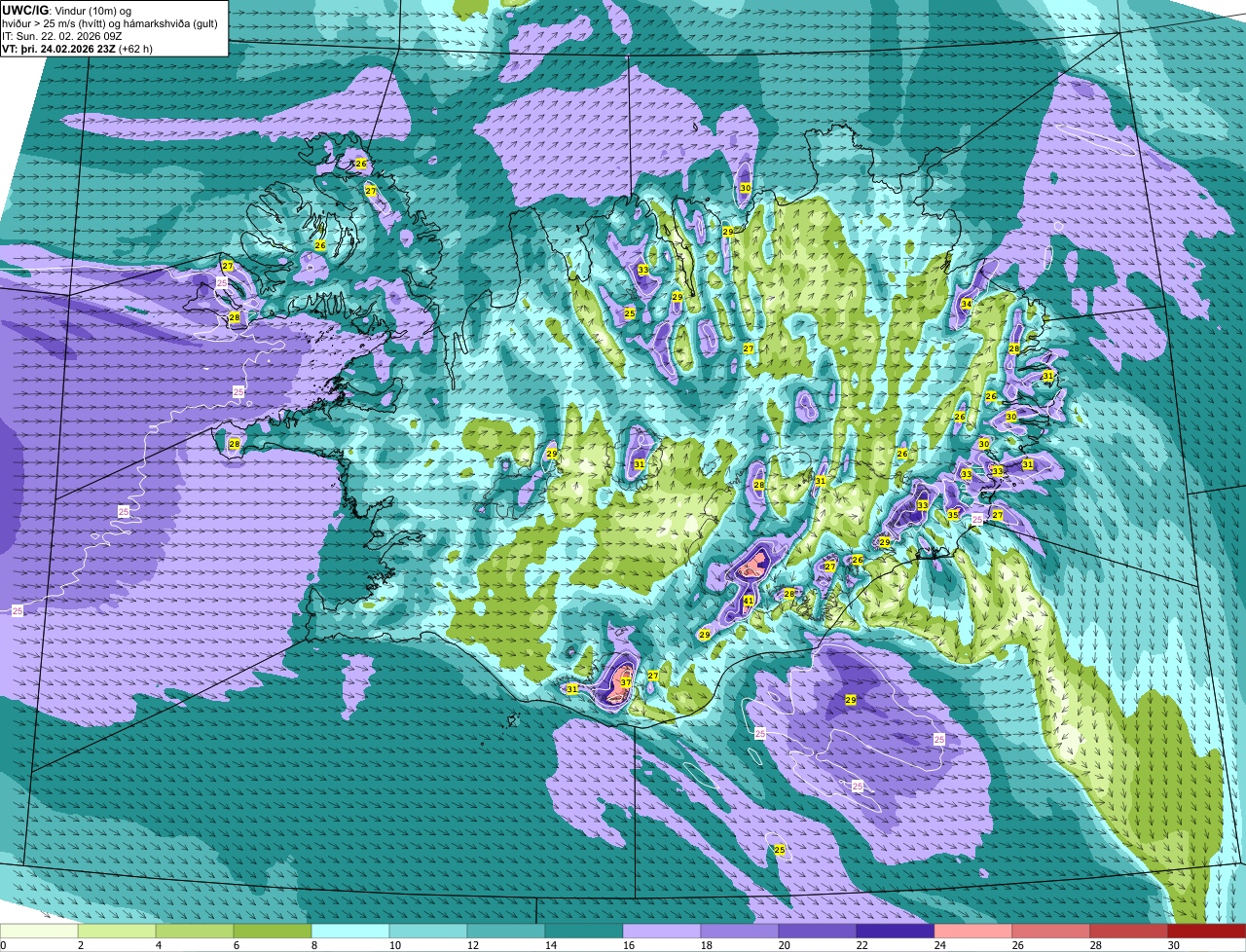The image size is (1246, 952).
Task: Select the pale lavender 16–18 m/s legend swatch
Action: (x=662, y=931)
